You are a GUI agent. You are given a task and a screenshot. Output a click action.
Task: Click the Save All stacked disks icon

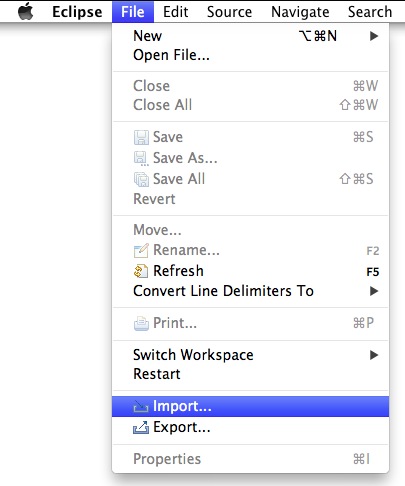click(x=141, y=179)
